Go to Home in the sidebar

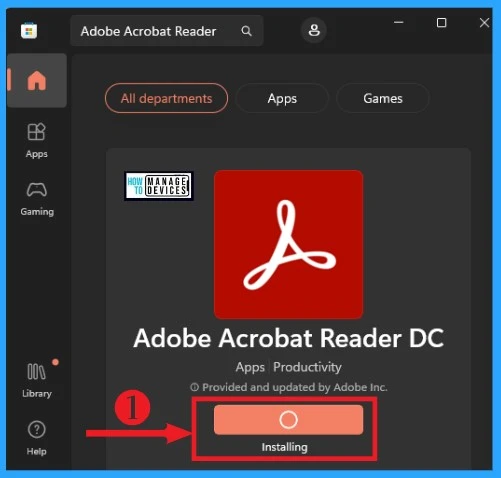coord(37,80)
